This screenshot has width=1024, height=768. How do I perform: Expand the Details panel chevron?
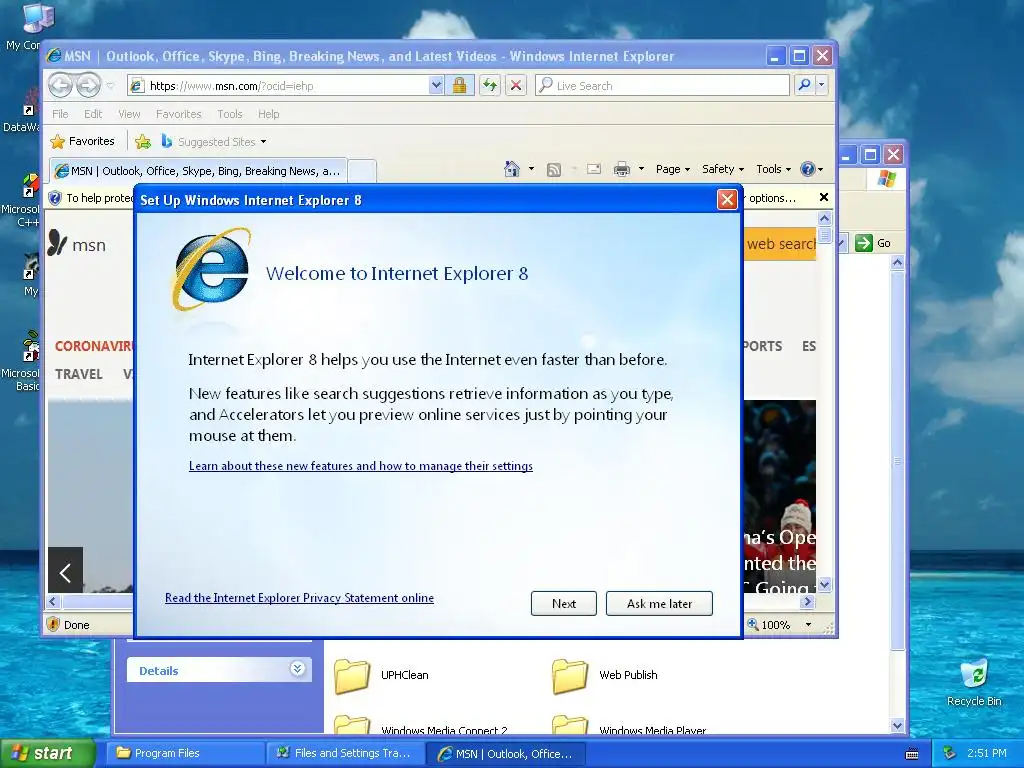click(x=297, y=669)
